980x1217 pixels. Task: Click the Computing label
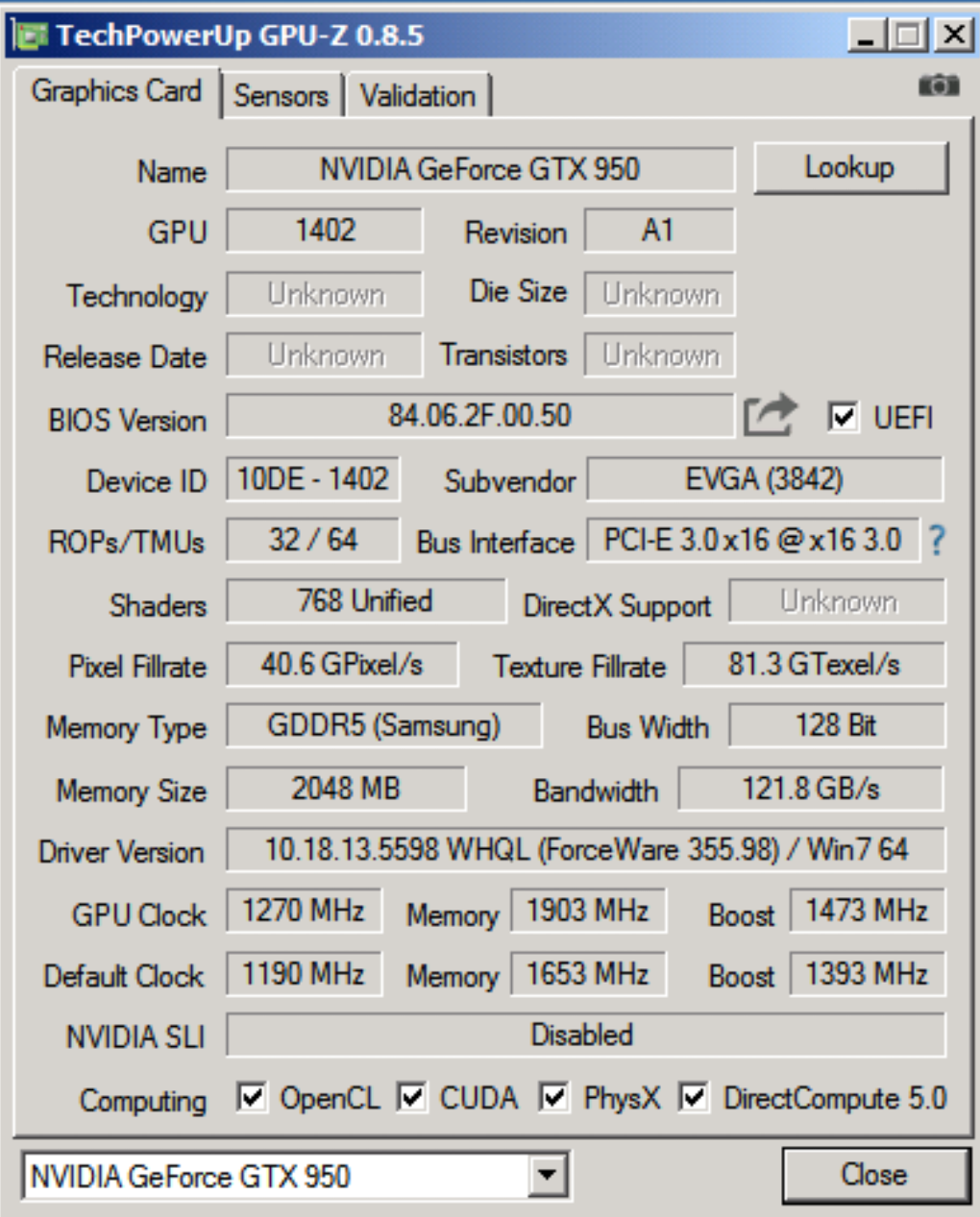point(143,1101)
